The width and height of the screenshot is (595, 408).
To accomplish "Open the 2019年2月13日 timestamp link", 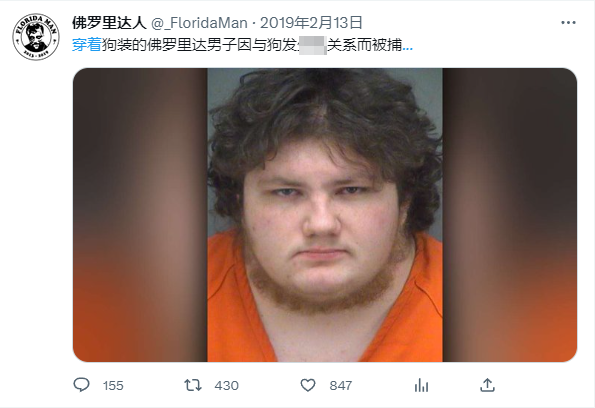I will [x=311, y=23].
